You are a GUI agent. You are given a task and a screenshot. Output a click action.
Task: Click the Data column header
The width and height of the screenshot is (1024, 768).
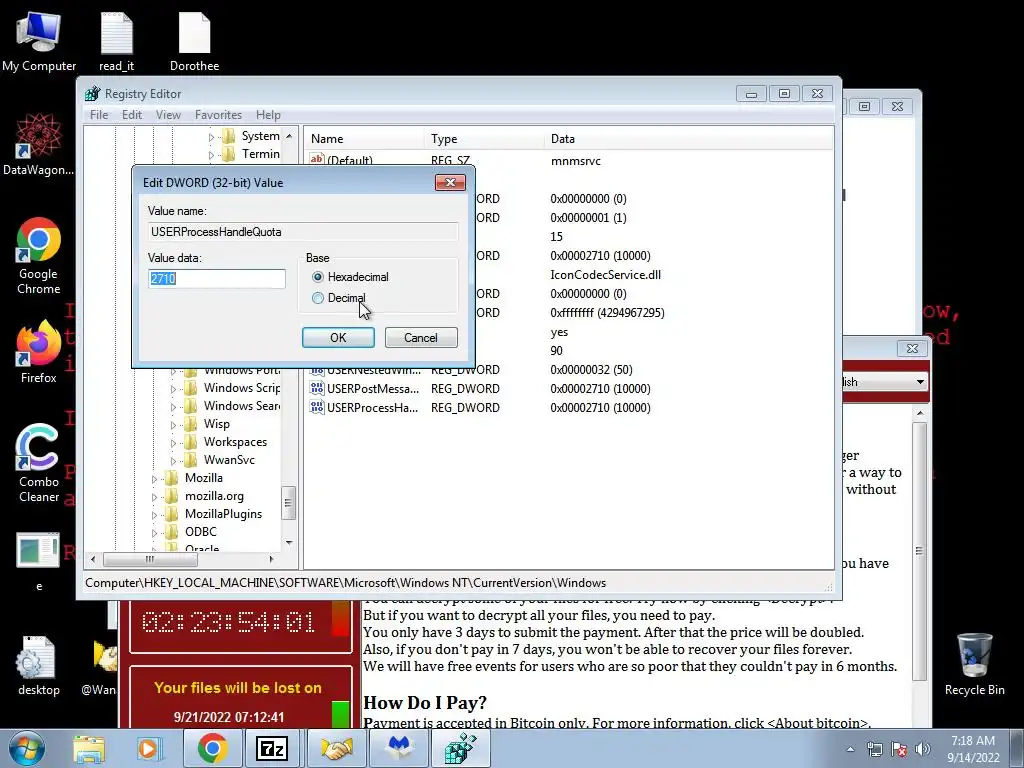688,138
